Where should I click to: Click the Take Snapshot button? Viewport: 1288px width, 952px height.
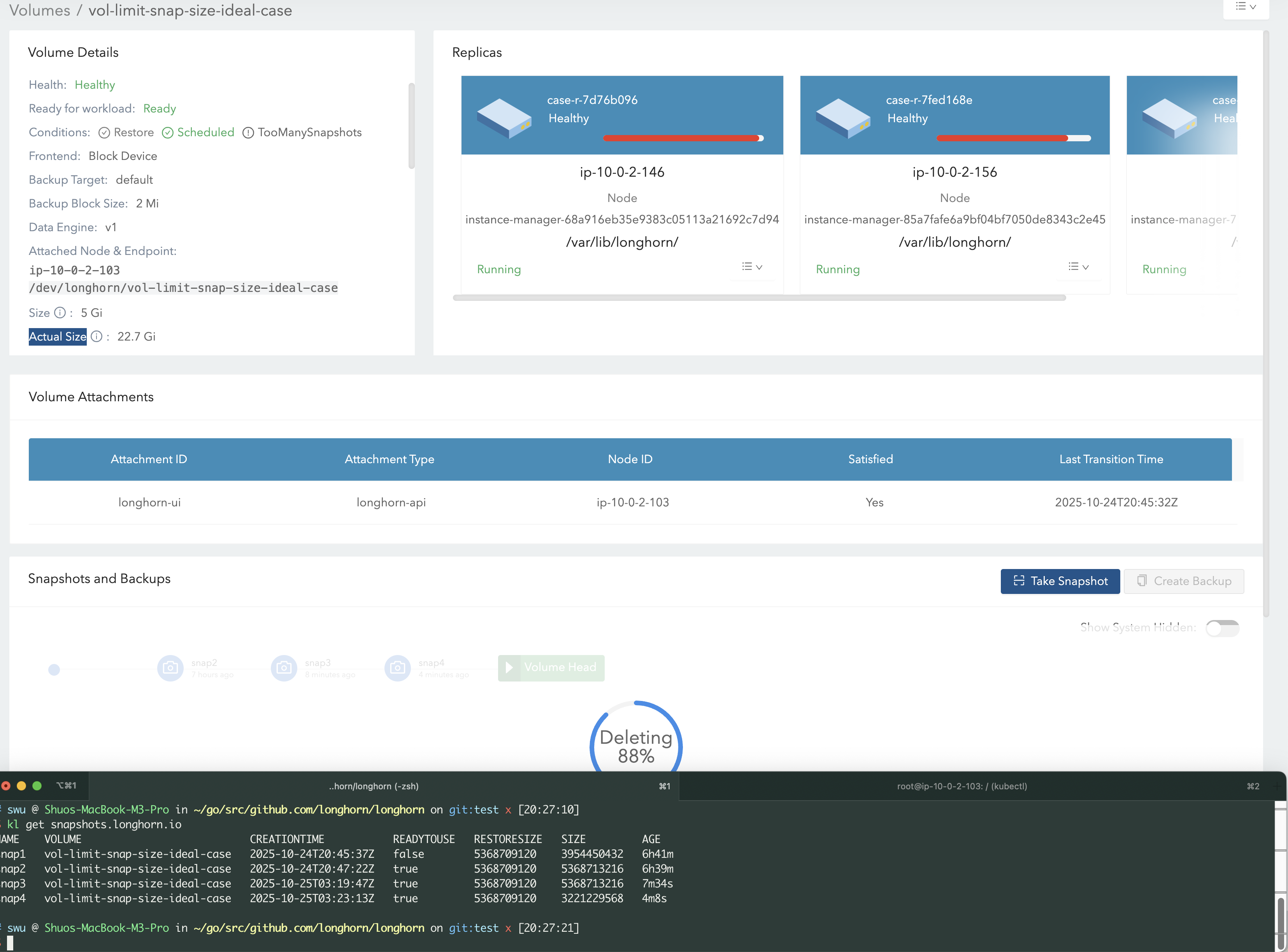tap(1060, 581)
